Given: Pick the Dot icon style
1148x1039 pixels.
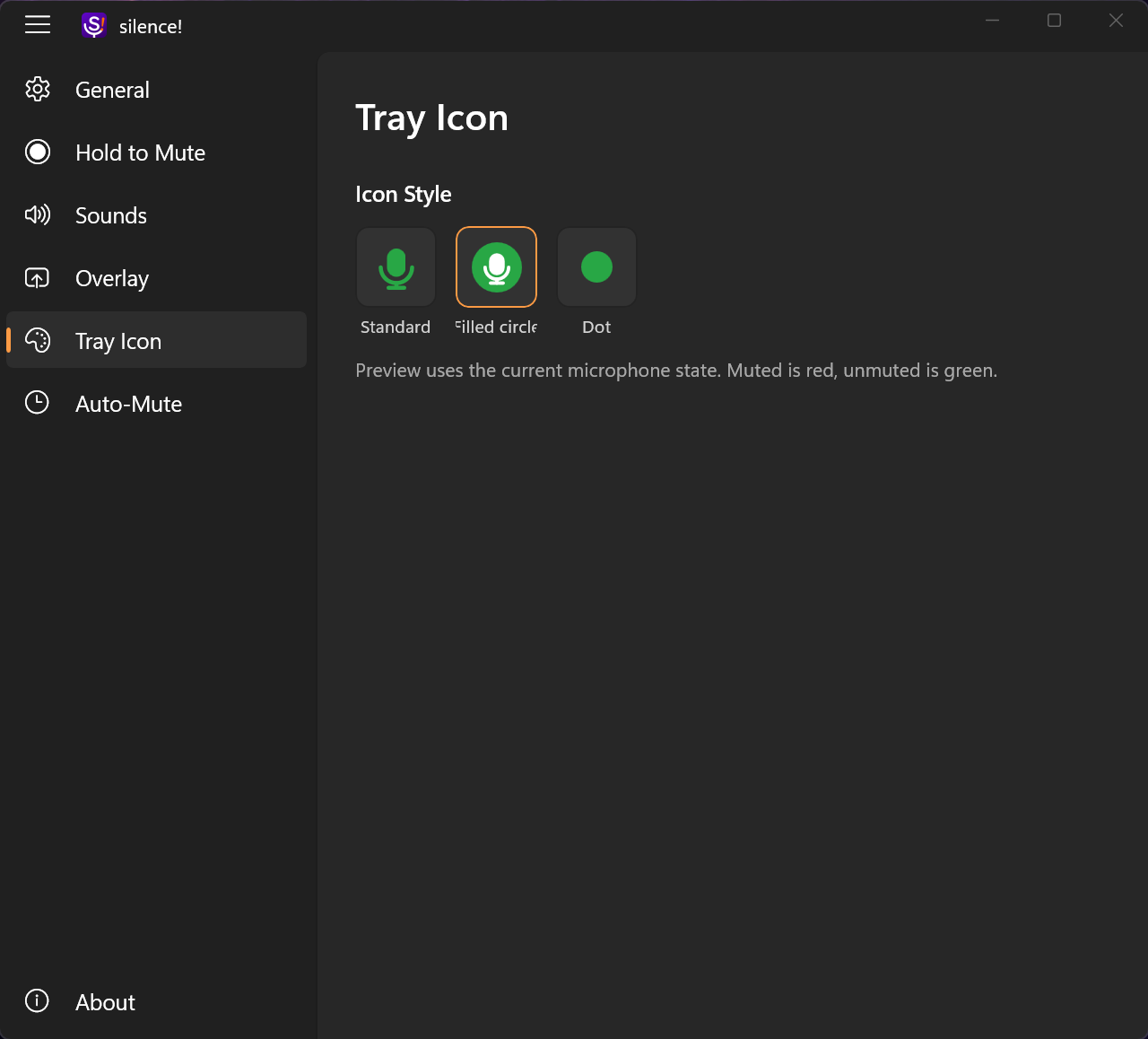Looking at the screenshot, I should coord(596,267).
